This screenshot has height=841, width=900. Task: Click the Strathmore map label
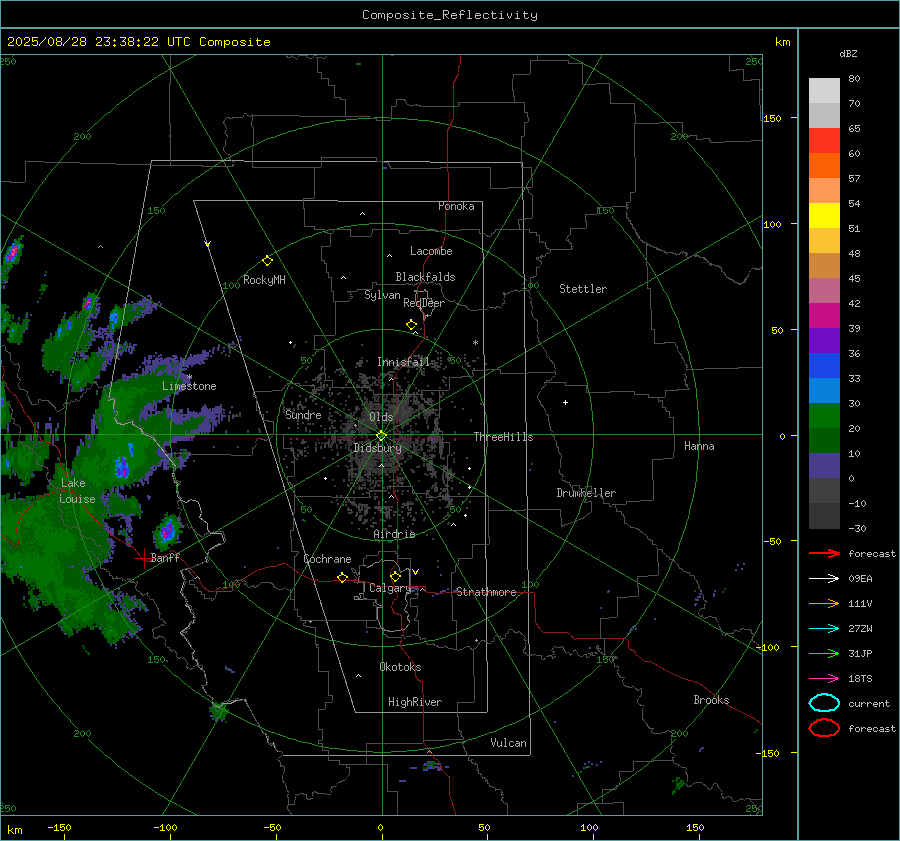[486, 592]
